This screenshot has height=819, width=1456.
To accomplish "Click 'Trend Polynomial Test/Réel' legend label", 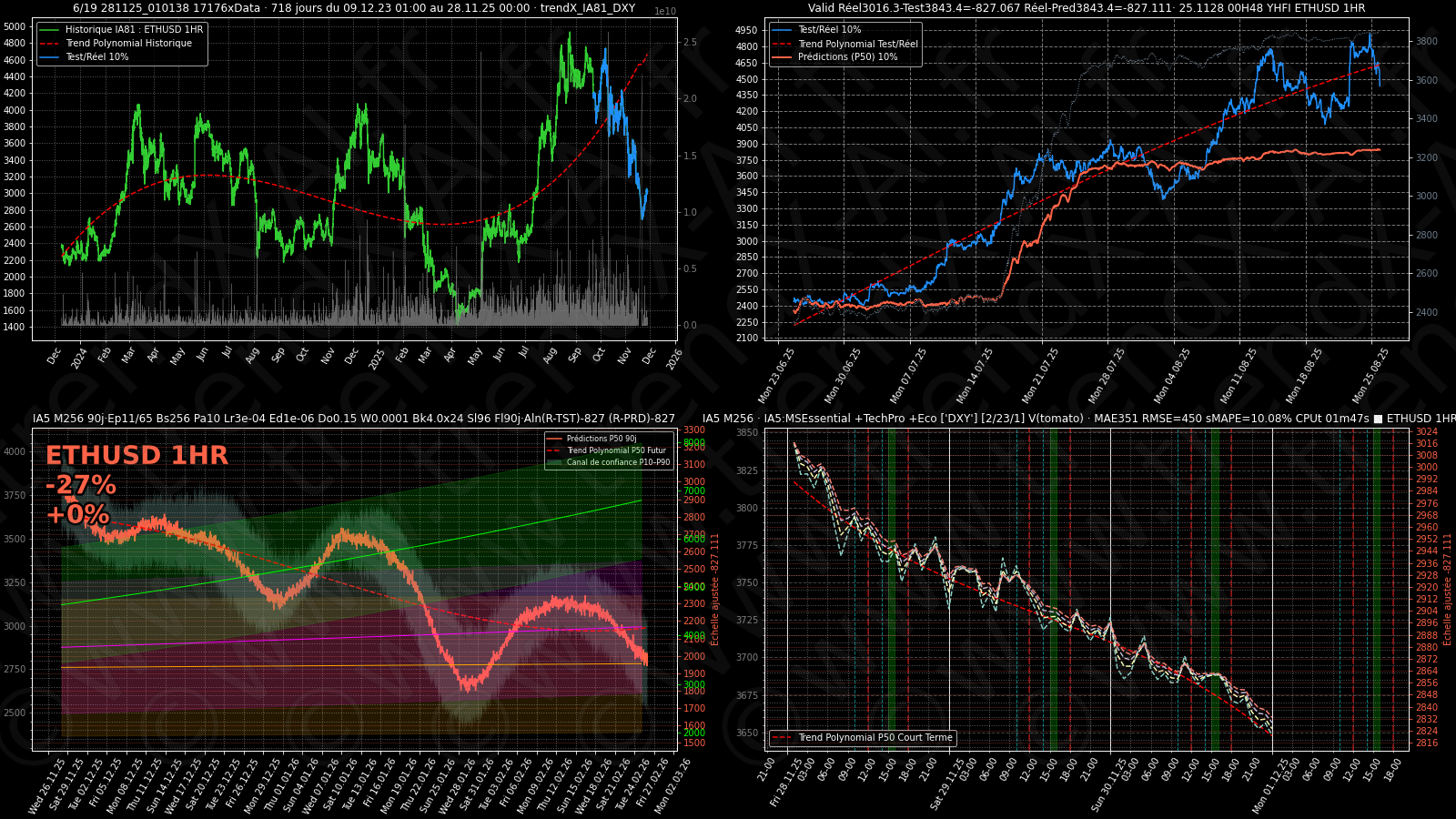I will tap(858, 44).
